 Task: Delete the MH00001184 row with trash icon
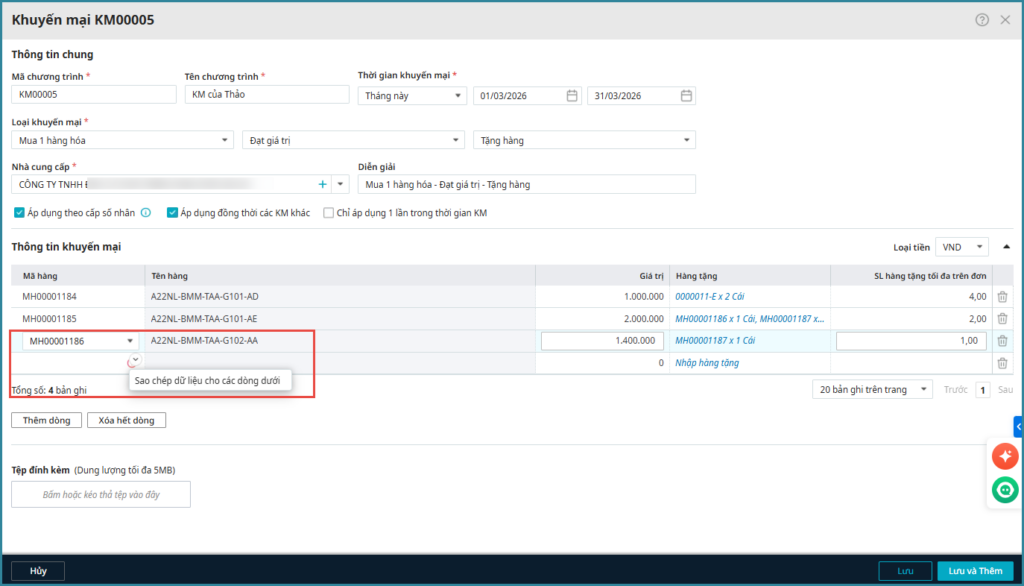tap(1002, 297)
